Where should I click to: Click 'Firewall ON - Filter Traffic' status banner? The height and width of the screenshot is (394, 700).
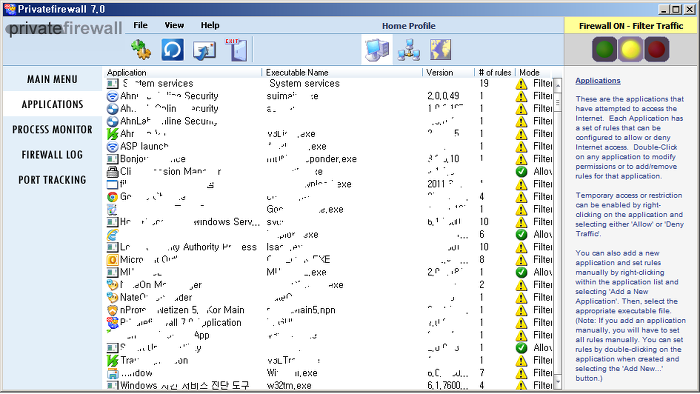coord(631,26)
